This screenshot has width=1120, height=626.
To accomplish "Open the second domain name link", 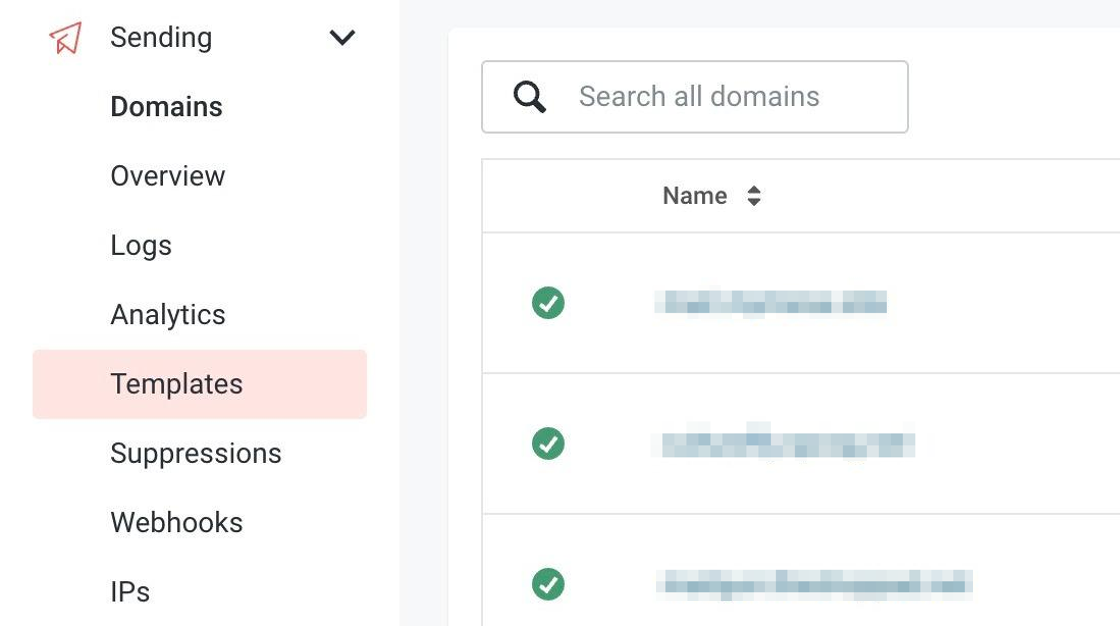I will 784,443.
